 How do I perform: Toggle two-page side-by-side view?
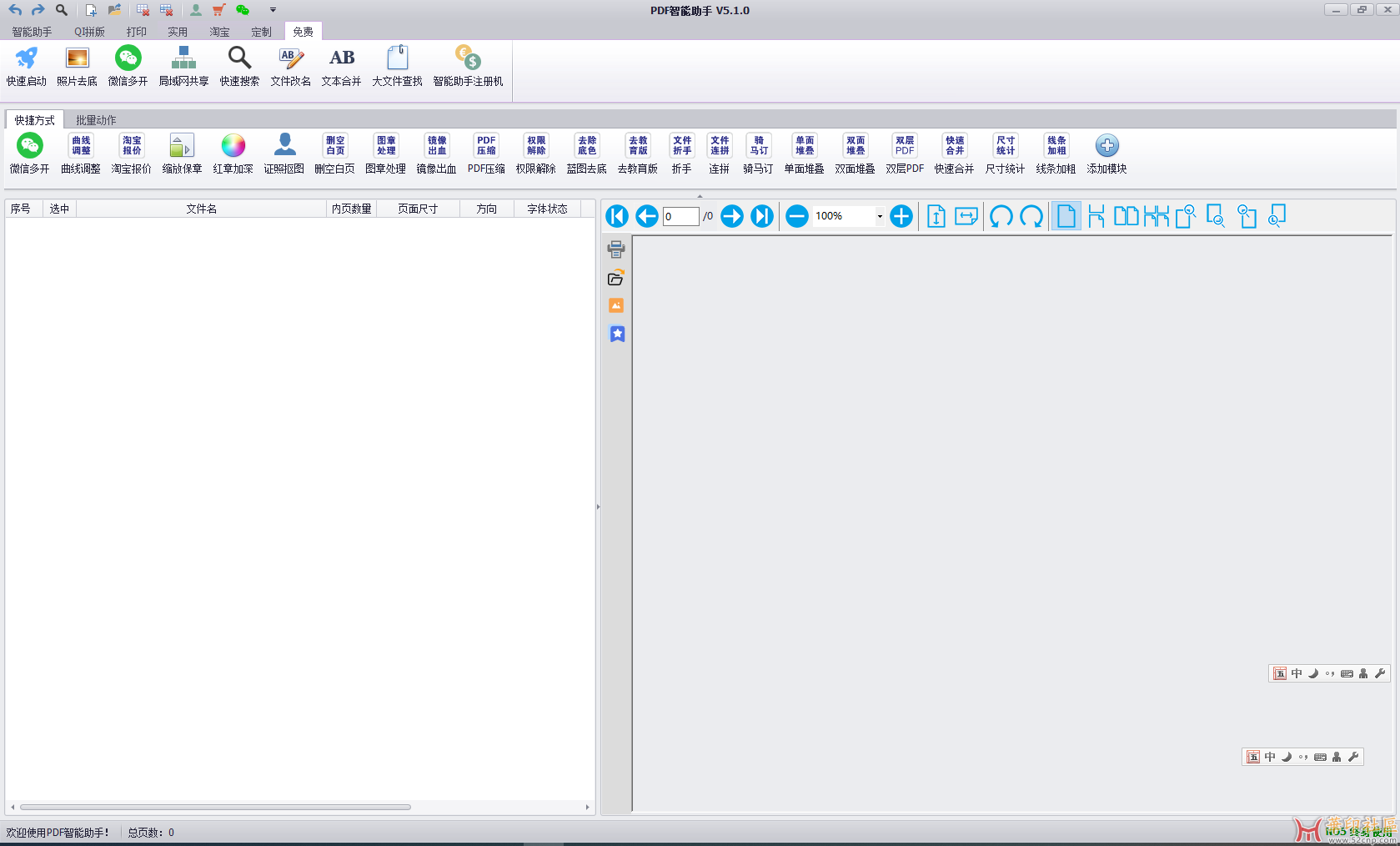(x=1126, y=216)
